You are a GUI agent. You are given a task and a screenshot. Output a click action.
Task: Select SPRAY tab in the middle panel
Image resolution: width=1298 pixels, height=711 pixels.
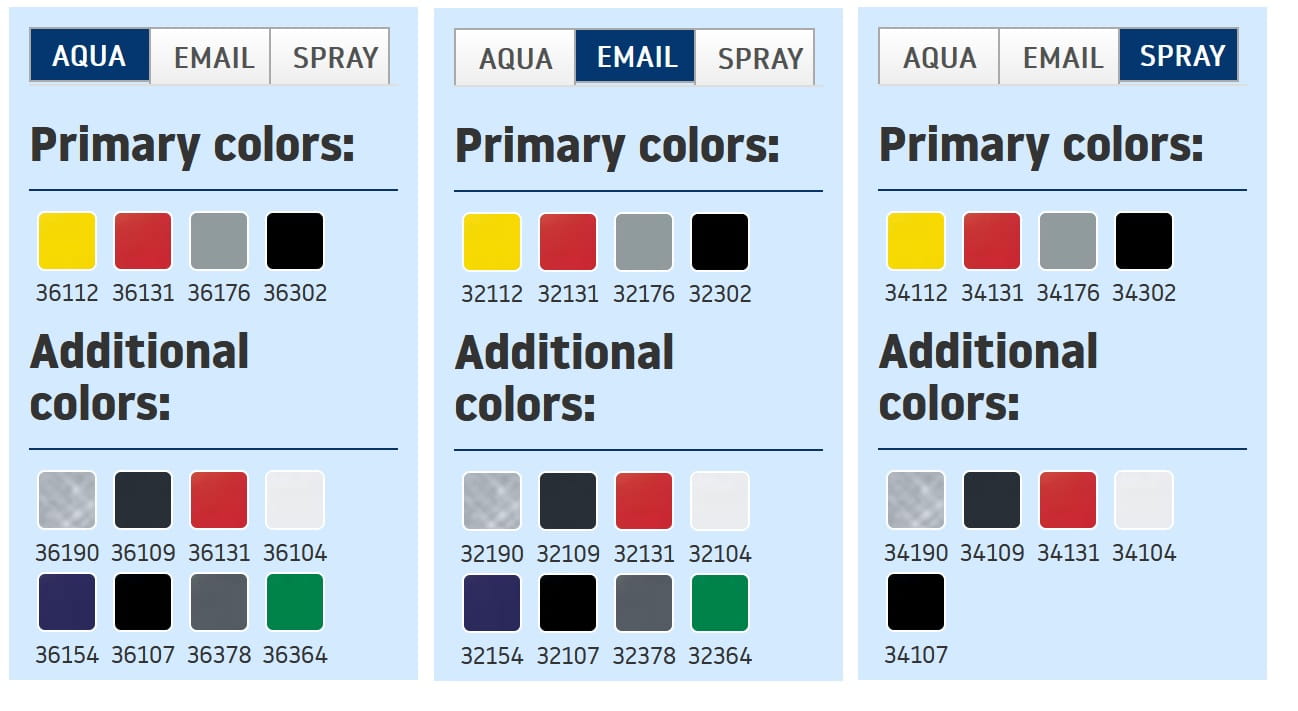tap(759, 58)
